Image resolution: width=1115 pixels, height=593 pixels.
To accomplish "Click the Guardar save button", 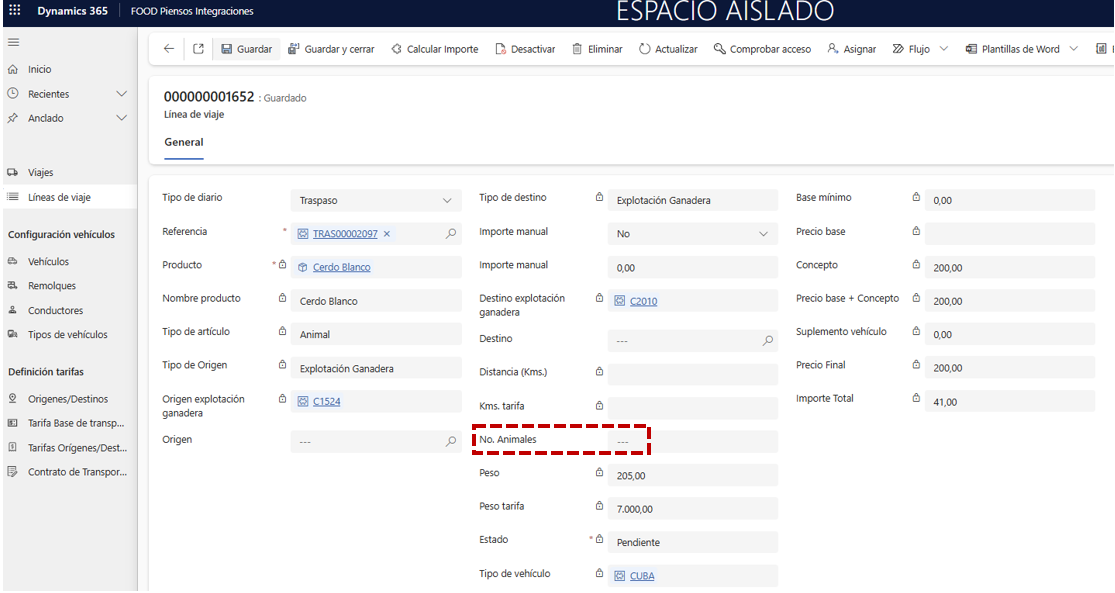I will (x=246, y=49).
